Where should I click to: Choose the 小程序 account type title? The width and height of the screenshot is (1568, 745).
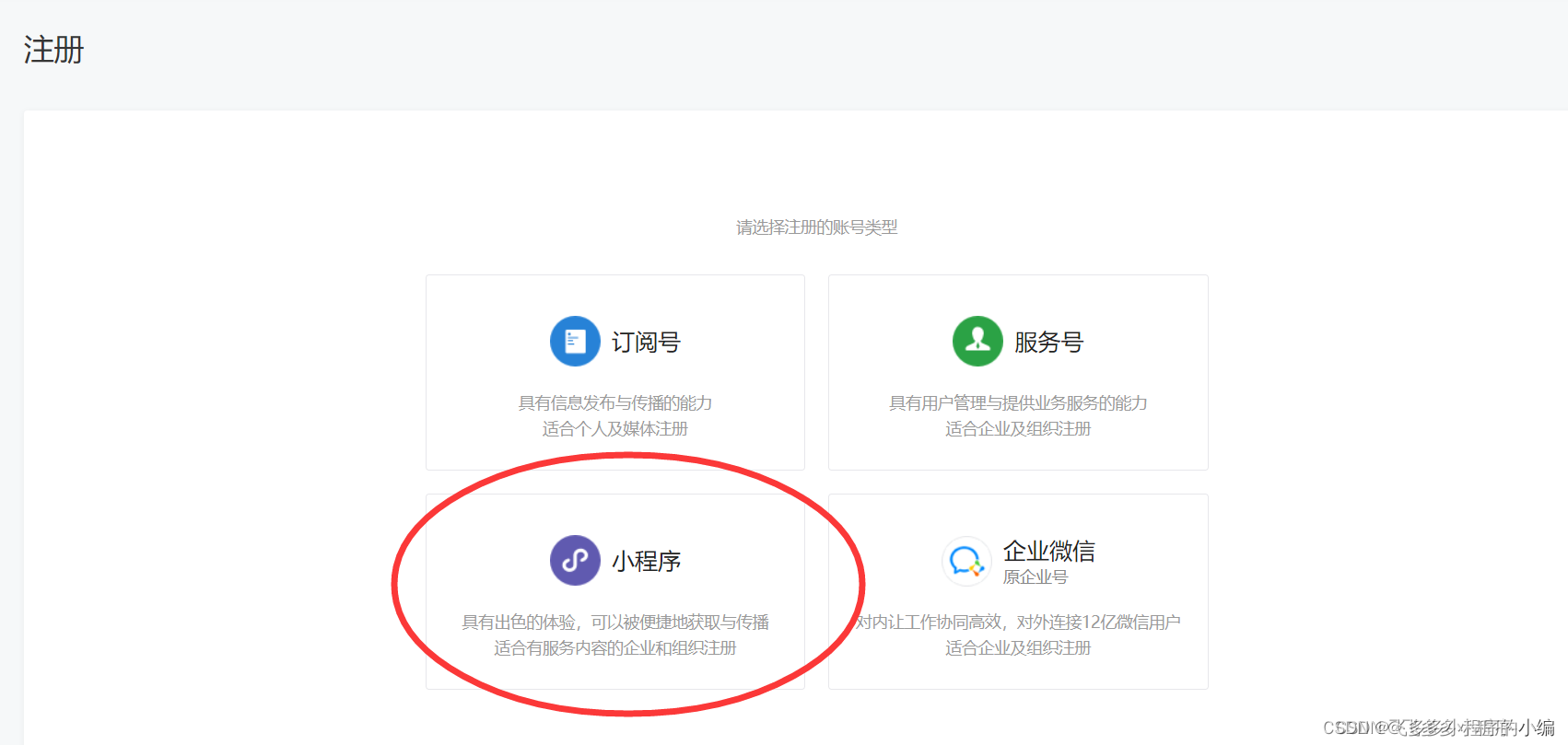click(646, 561)
